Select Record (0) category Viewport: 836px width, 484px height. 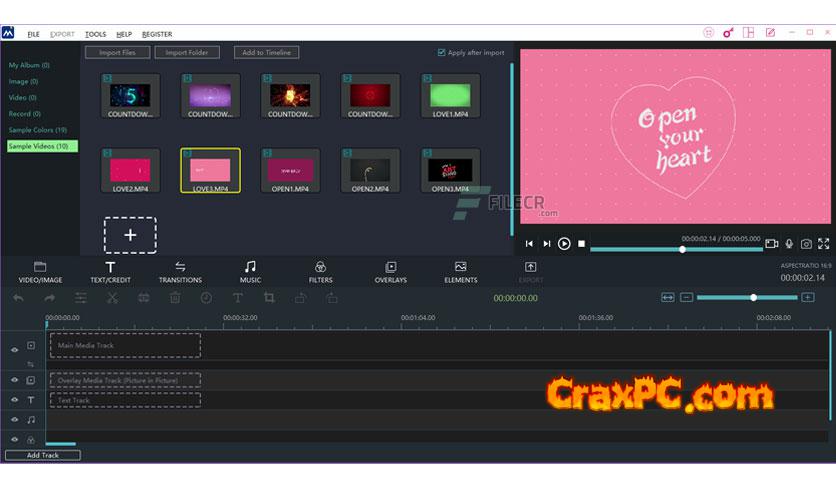pos(25,114)
